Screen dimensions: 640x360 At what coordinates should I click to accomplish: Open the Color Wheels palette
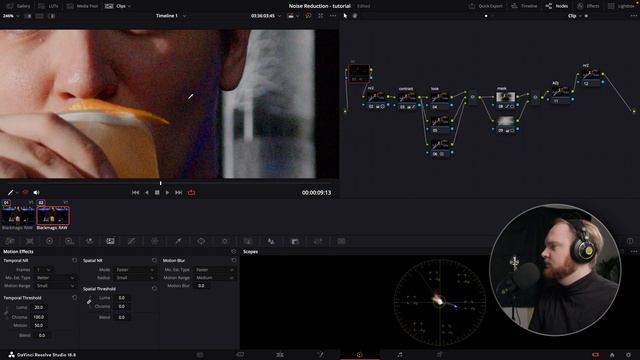click(49, 241)
